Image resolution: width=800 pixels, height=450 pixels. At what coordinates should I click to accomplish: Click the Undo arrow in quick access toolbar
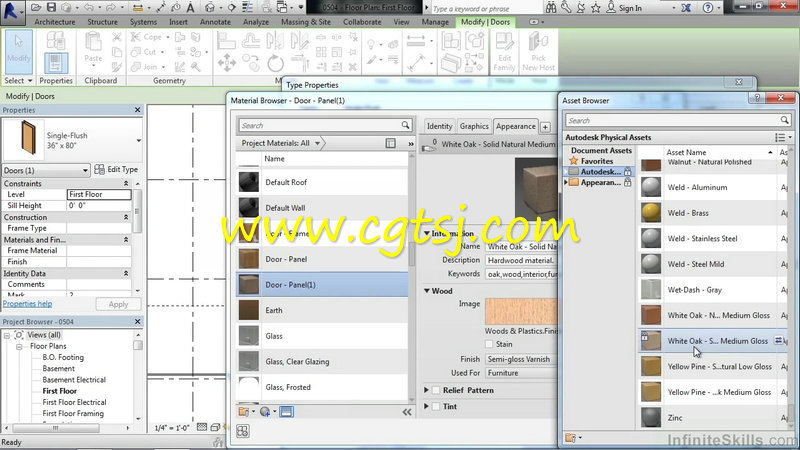point(89,8)
